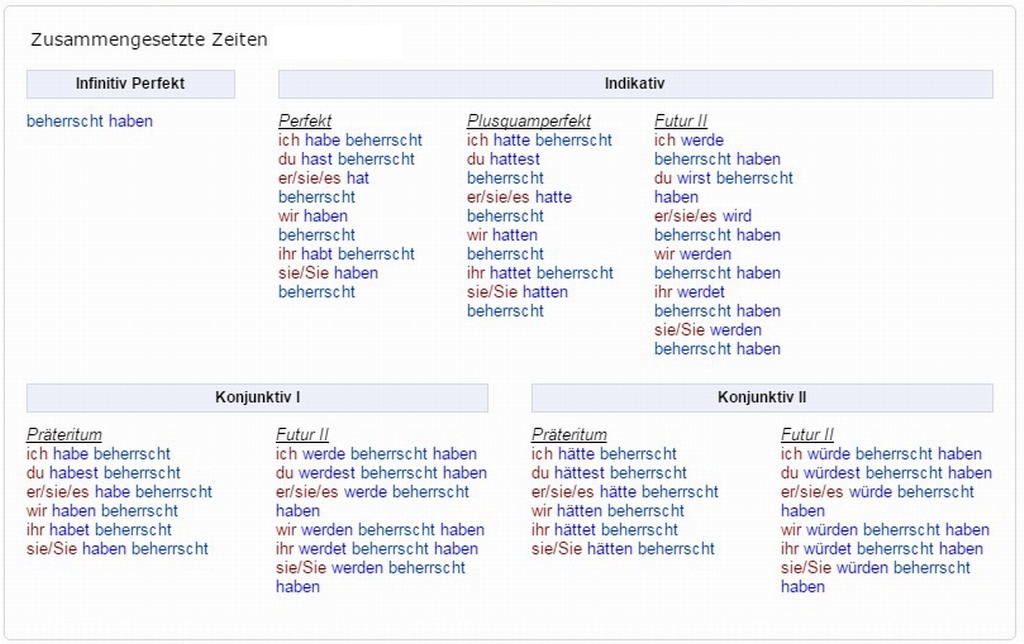Image resolution: width=1024 pixels, height=644 pixels.
Task: Click the Futur II heading under Konjunktiv II
Action: pyautogui.click(x=807, y=435)
